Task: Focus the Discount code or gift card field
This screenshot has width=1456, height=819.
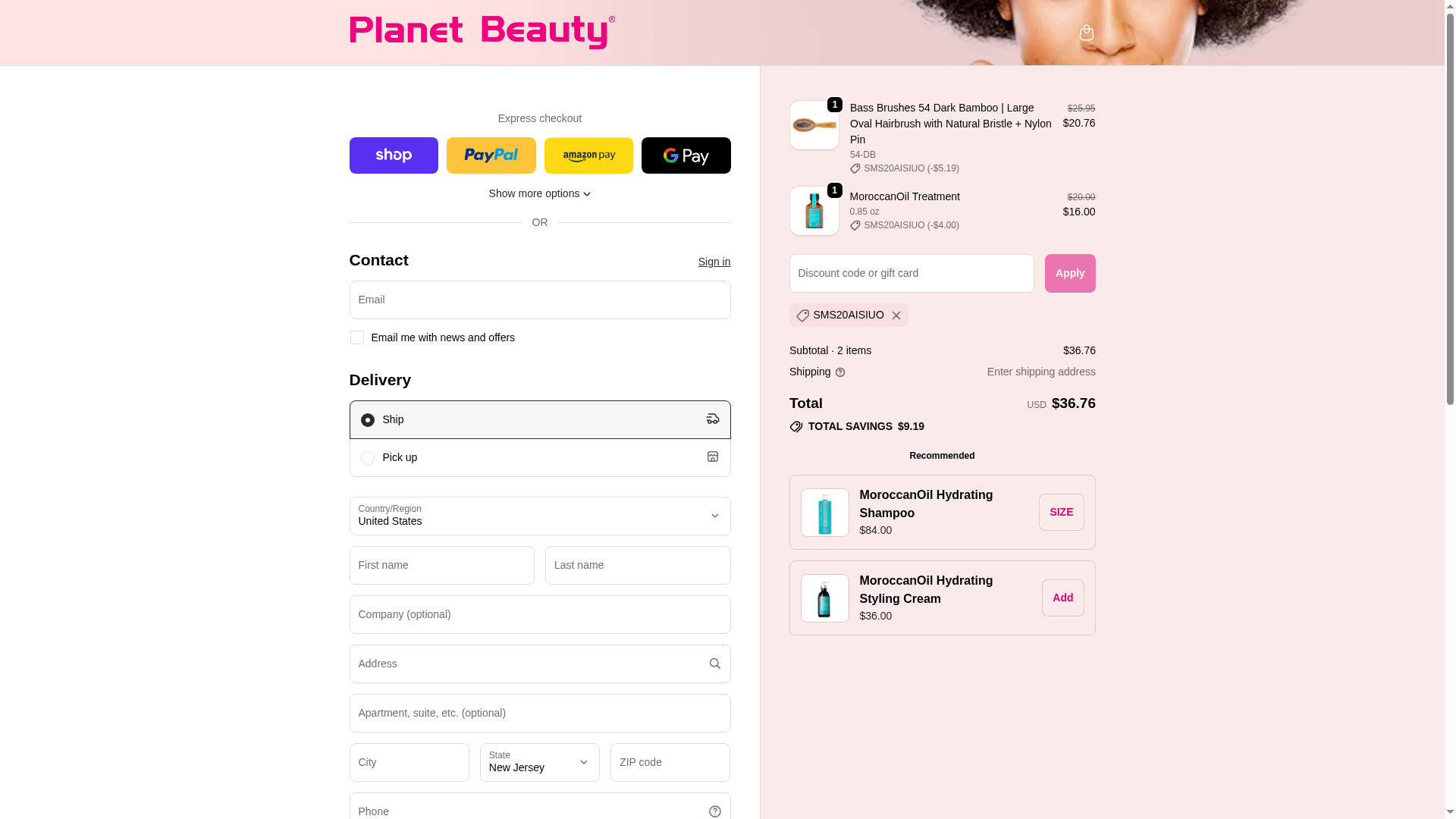Action: coord(912,273)
